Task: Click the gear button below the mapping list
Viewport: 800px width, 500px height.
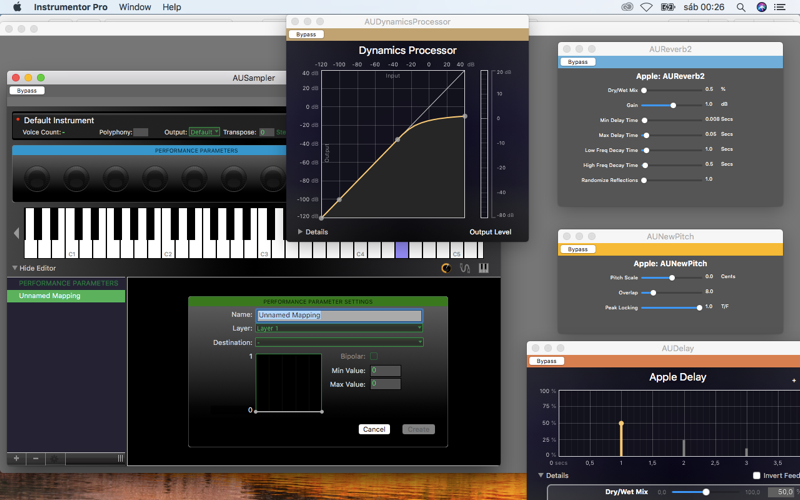Action: [55, 458]
